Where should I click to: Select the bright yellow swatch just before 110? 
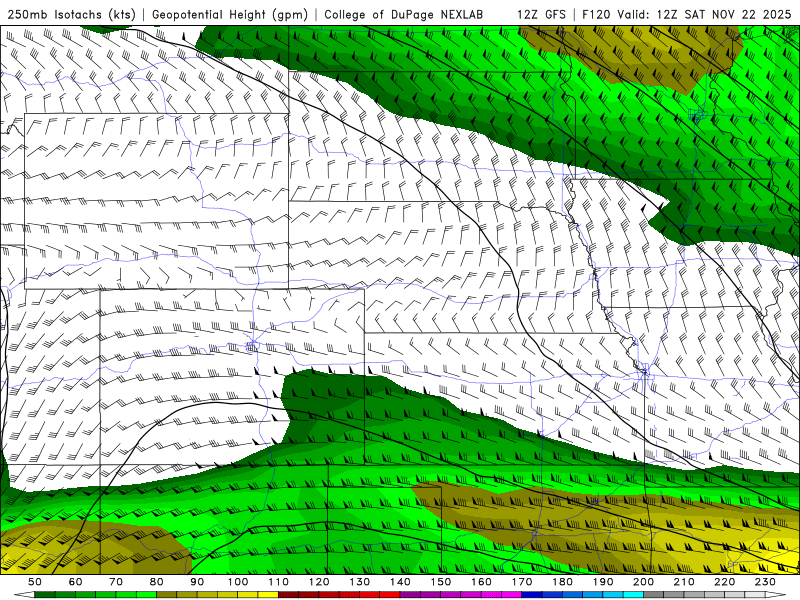tap(268, 595)
